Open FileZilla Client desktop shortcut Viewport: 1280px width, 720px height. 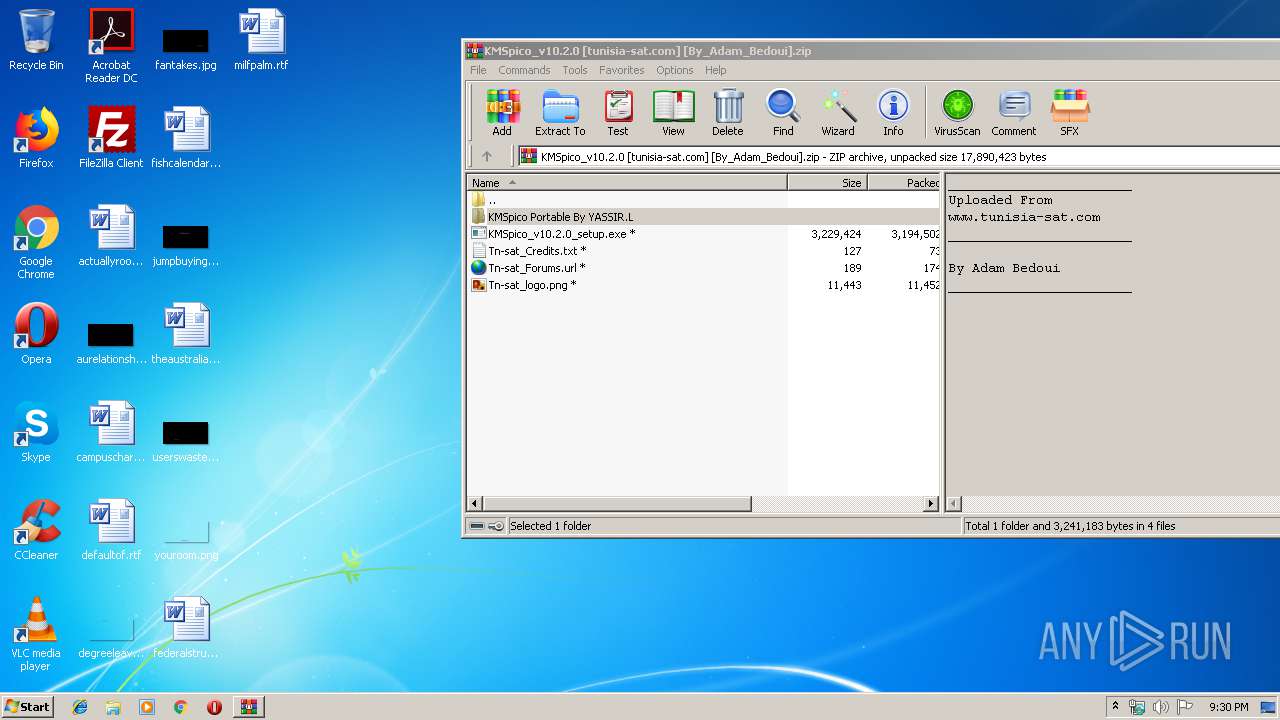point(111,138)
